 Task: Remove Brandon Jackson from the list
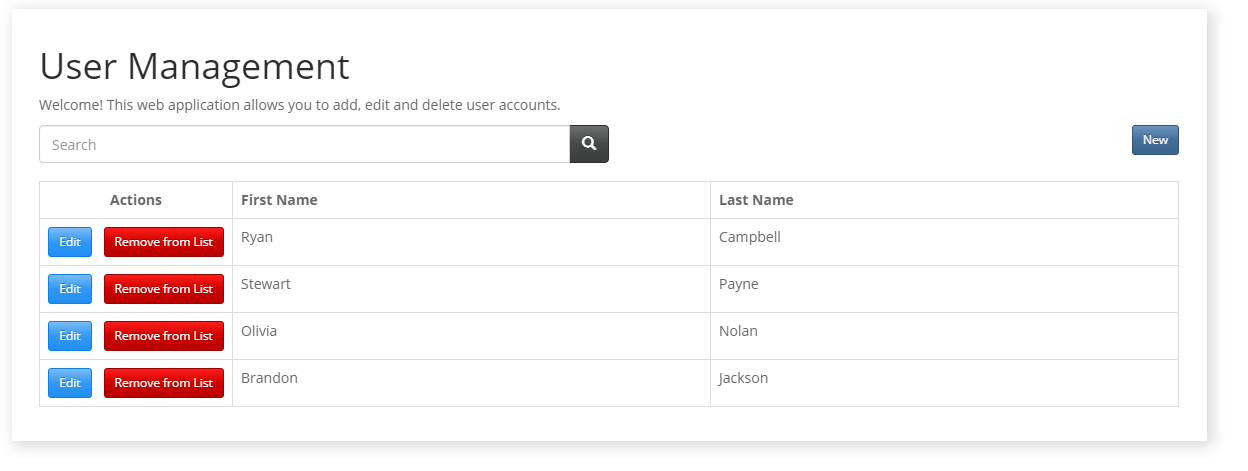tap(164, 383)
